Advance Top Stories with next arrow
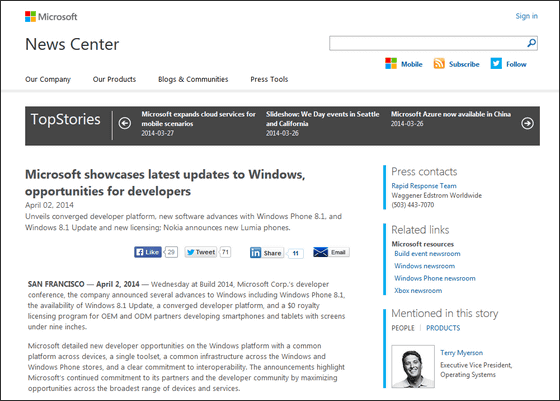This screenshot has height=401, width=560. pyautogui.click(x=527, y=123)
